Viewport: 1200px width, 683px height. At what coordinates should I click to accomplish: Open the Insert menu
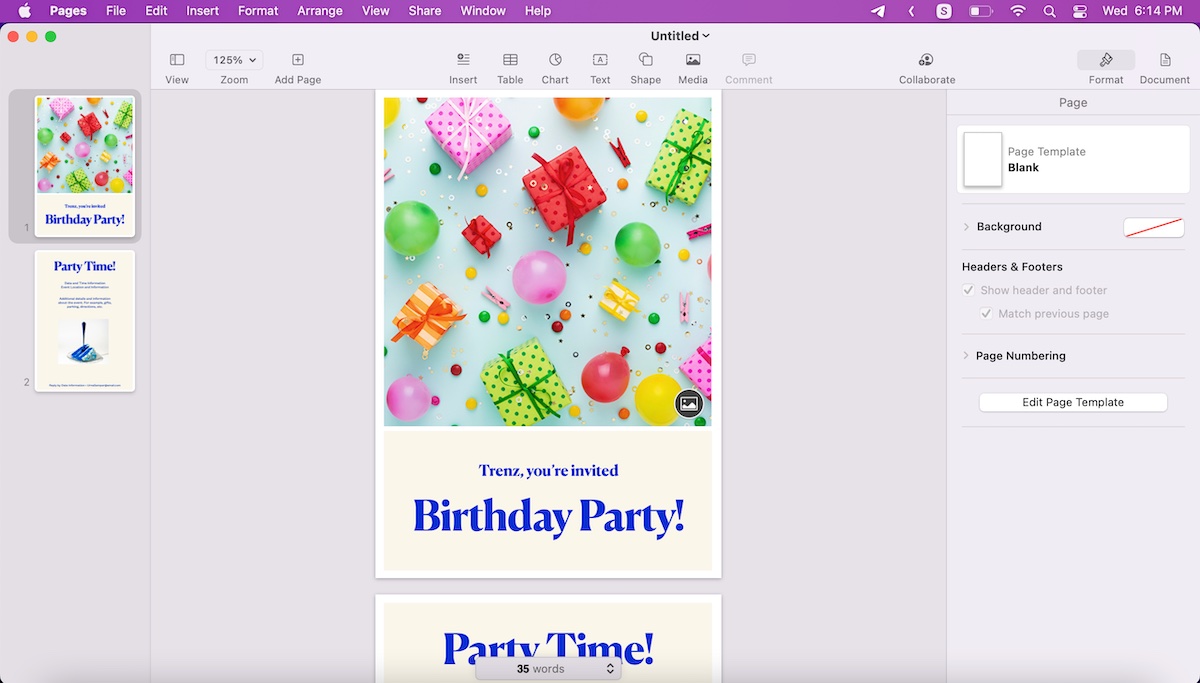pos(202,11)
